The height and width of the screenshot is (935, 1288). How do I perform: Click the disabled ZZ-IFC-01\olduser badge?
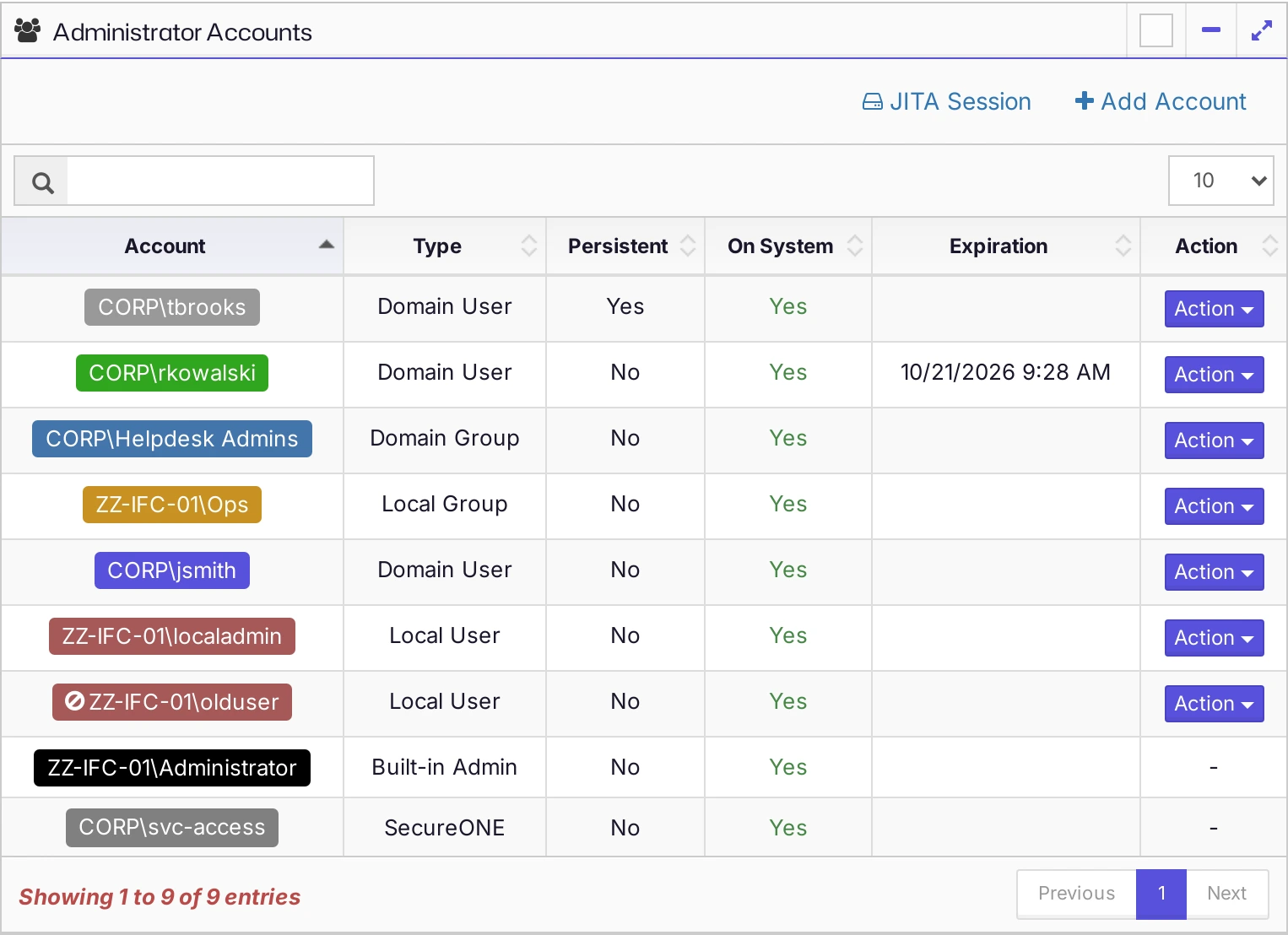172,702
